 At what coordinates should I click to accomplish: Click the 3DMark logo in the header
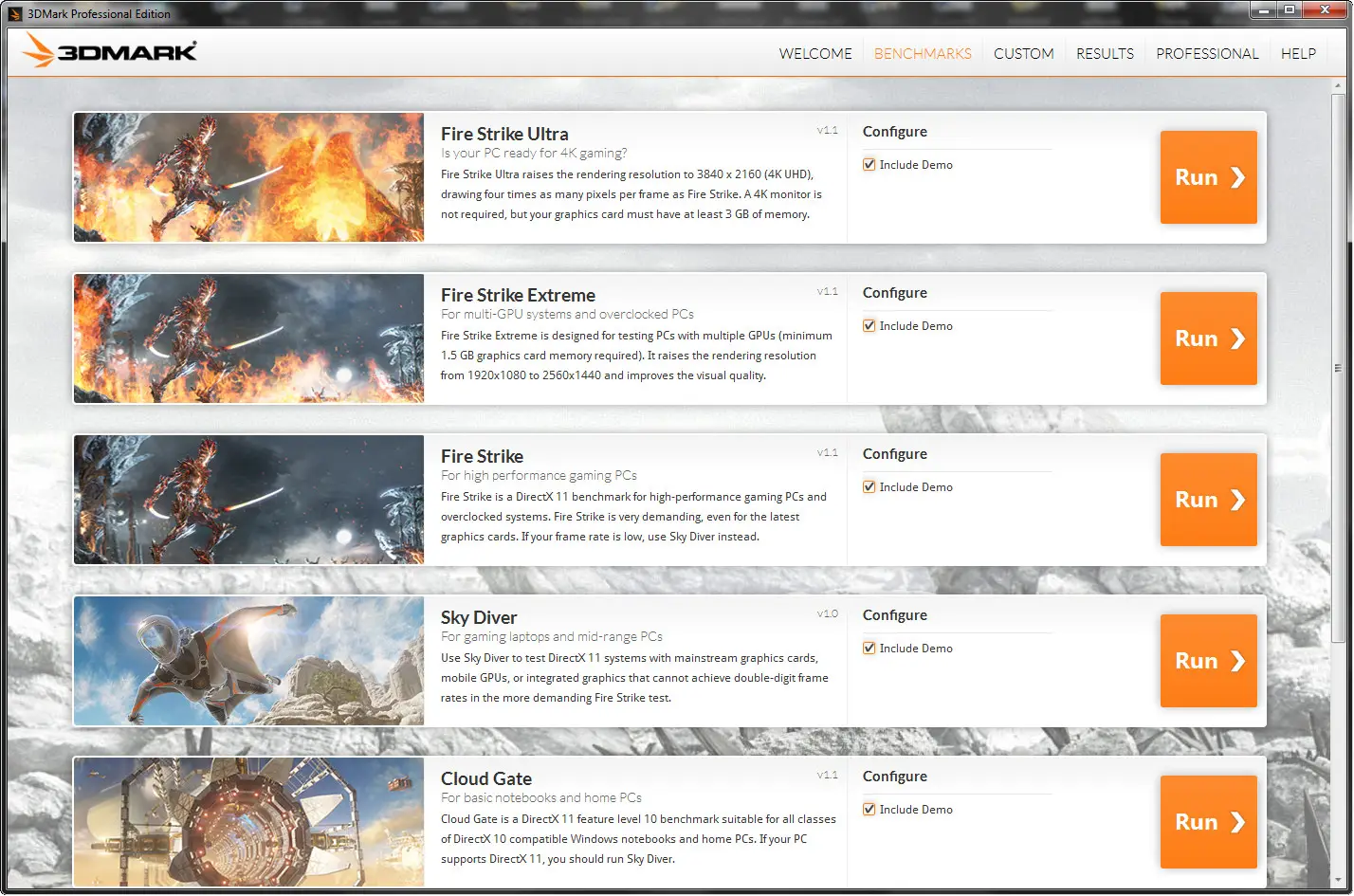[110, 51]
